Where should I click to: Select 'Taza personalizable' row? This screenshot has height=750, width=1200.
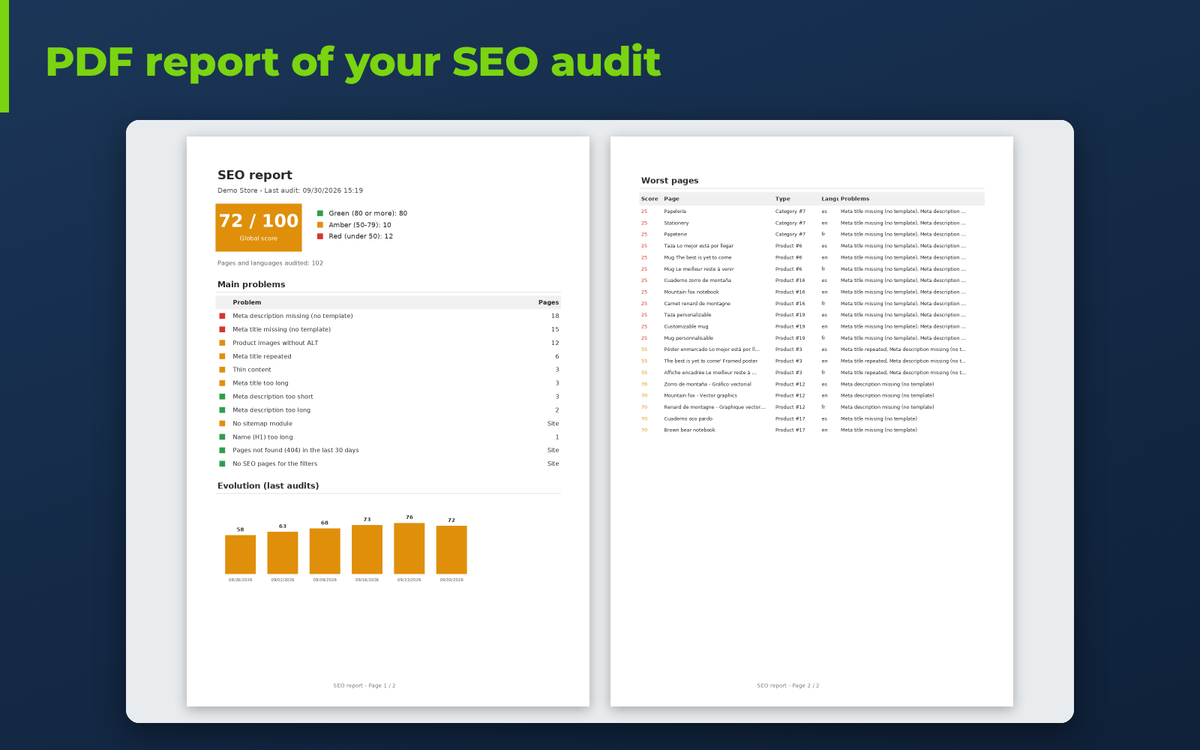click(812, 315)
